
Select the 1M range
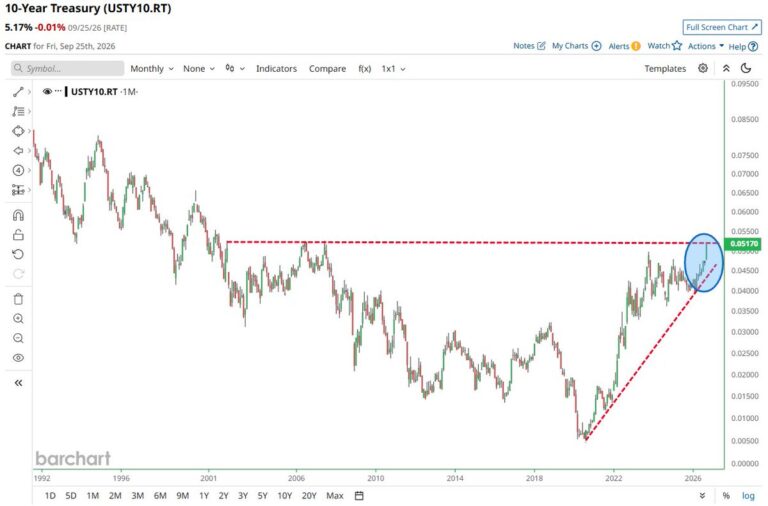[x=93, y=496]
